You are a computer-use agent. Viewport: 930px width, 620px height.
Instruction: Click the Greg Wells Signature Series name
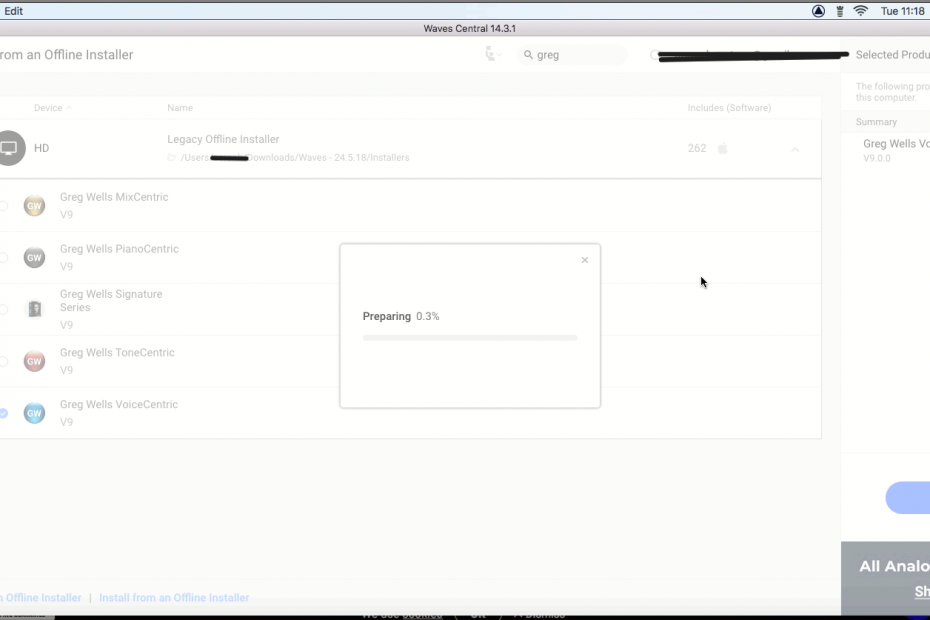pos(111,301)
